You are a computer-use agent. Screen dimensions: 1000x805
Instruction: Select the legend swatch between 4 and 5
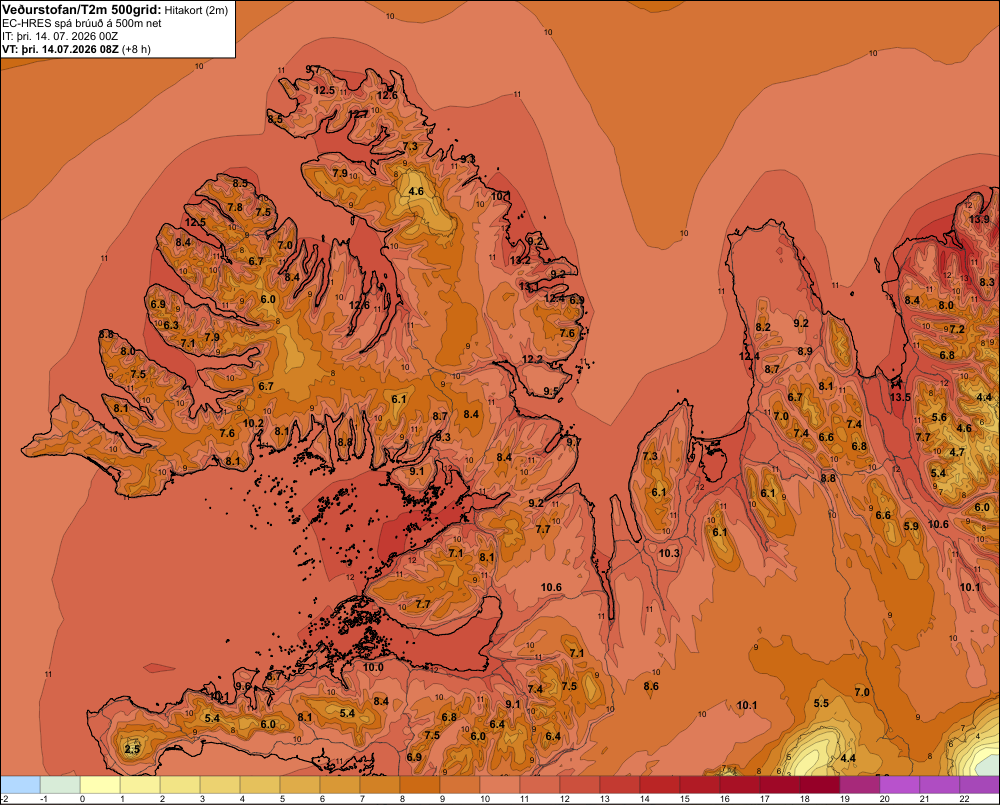coord(260,785)
